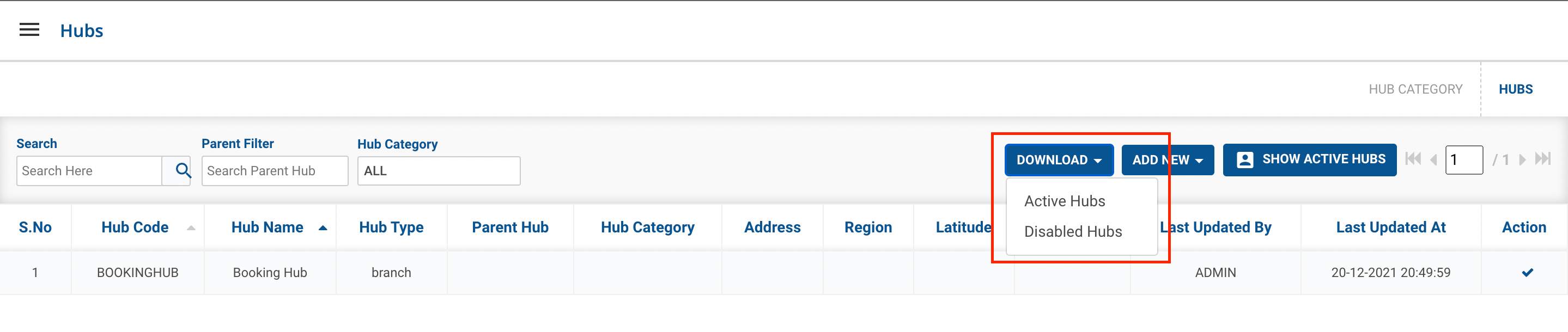Switch to the Hubs tab
Screen dimensions: 1568x332
click(1515, 89)
